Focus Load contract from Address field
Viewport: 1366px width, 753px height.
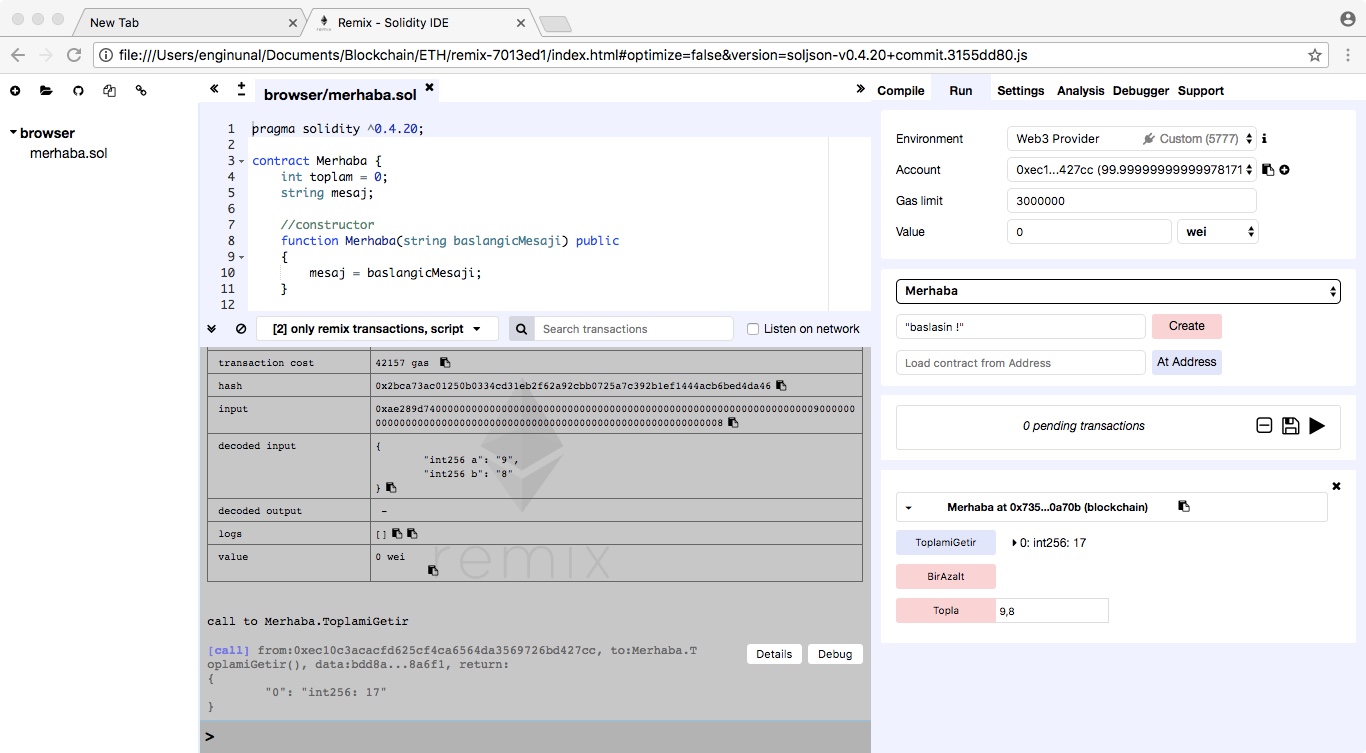[x=1021, y=363]
